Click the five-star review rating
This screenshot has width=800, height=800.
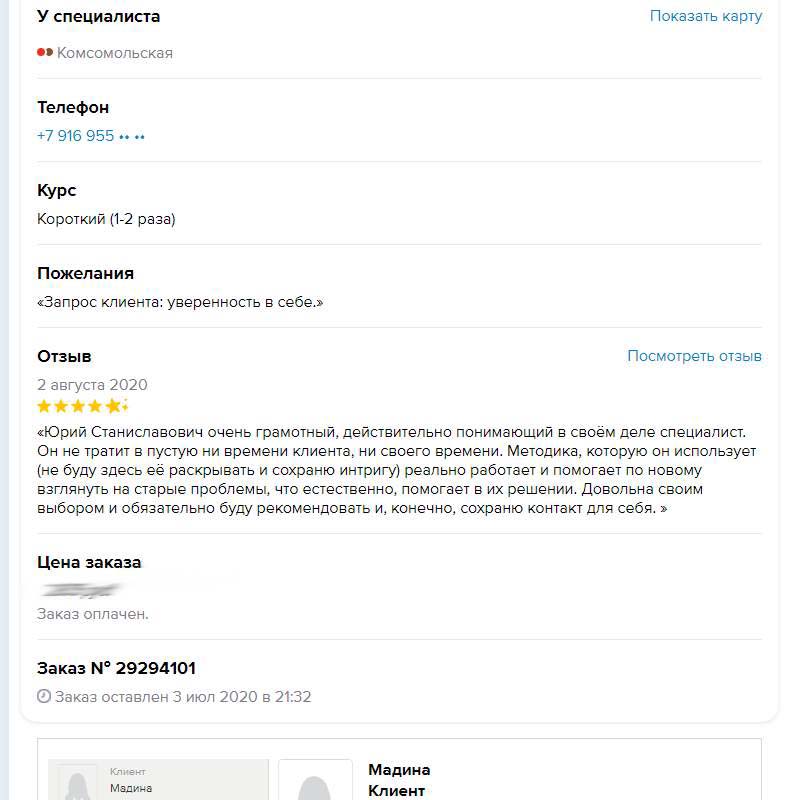point(83,406)
